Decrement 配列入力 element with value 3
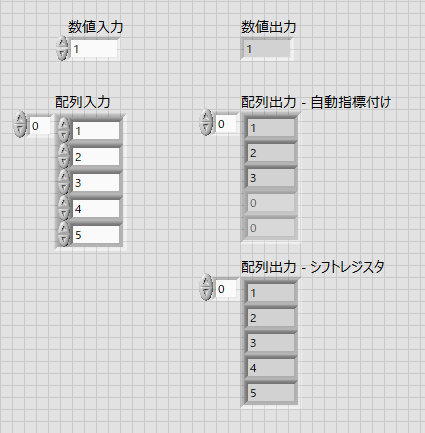The width and height of the screenshot is (425, 433). point(64,188)
